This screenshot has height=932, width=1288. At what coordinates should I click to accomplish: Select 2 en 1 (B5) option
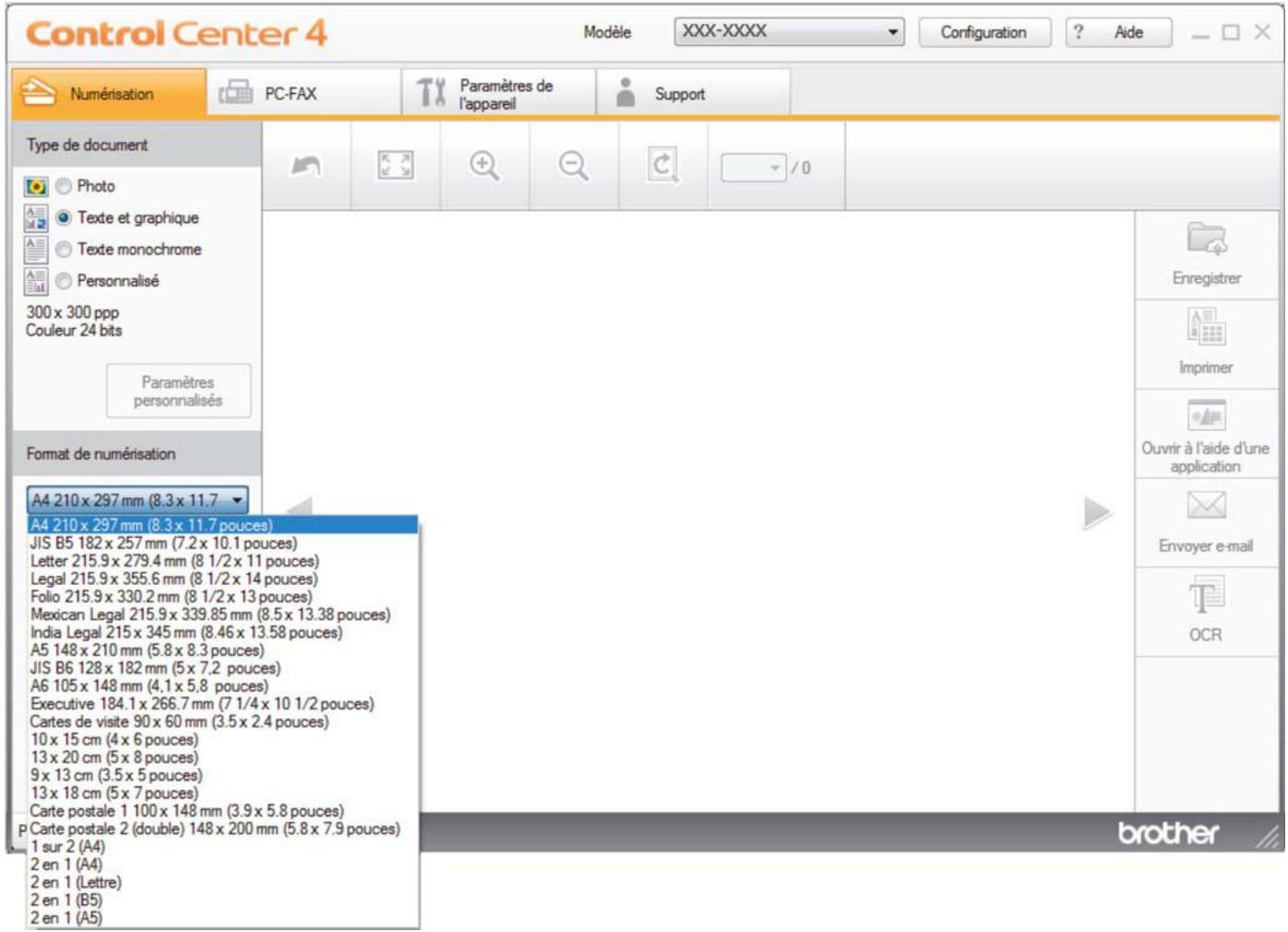point(222,901)
